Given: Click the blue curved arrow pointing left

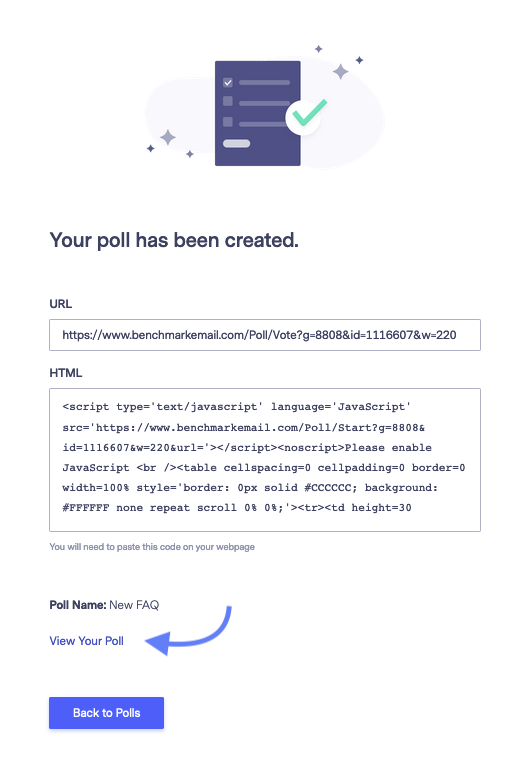Looking at the screenshot, I should click(x=189, y=630).
